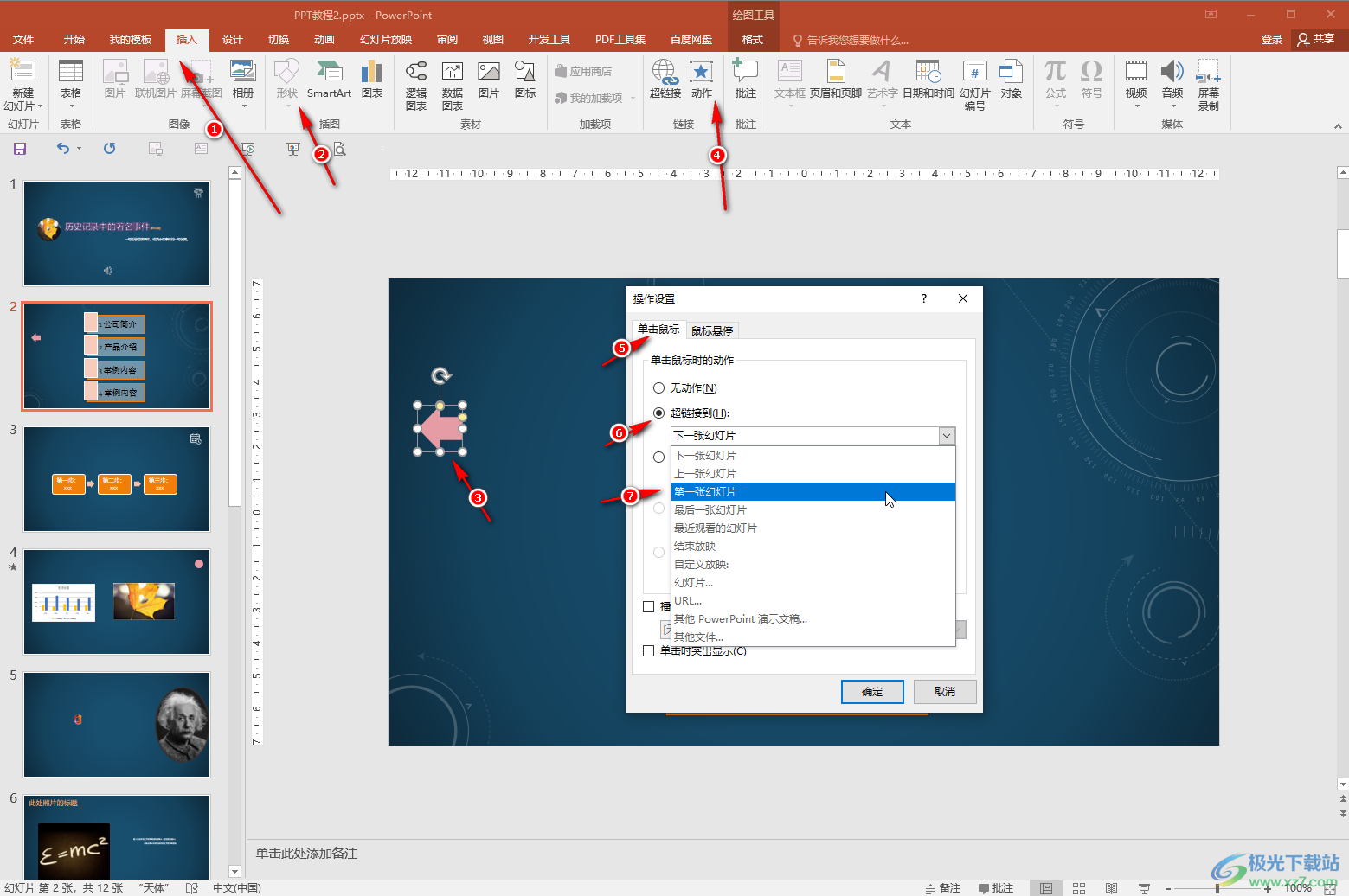
Task: Open 数据图表 data chart tool
Action: pos(453,85)
